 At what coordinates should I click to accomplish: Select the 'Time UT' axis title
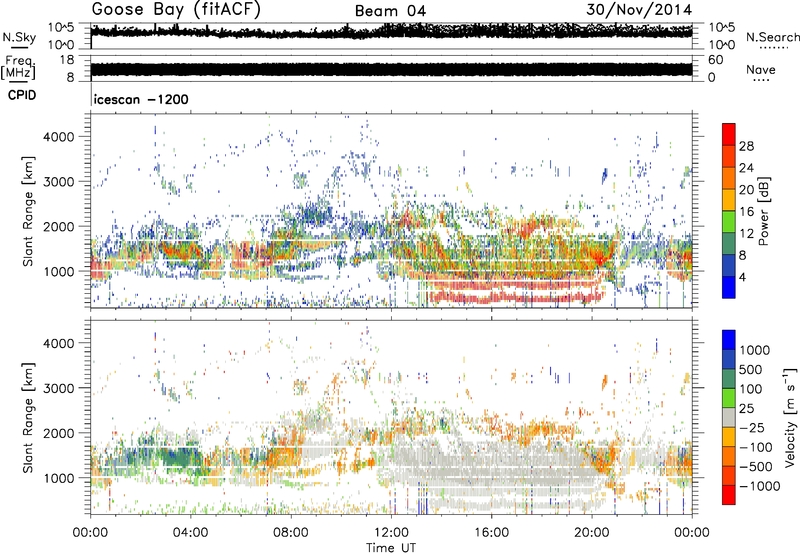point(391,548)
